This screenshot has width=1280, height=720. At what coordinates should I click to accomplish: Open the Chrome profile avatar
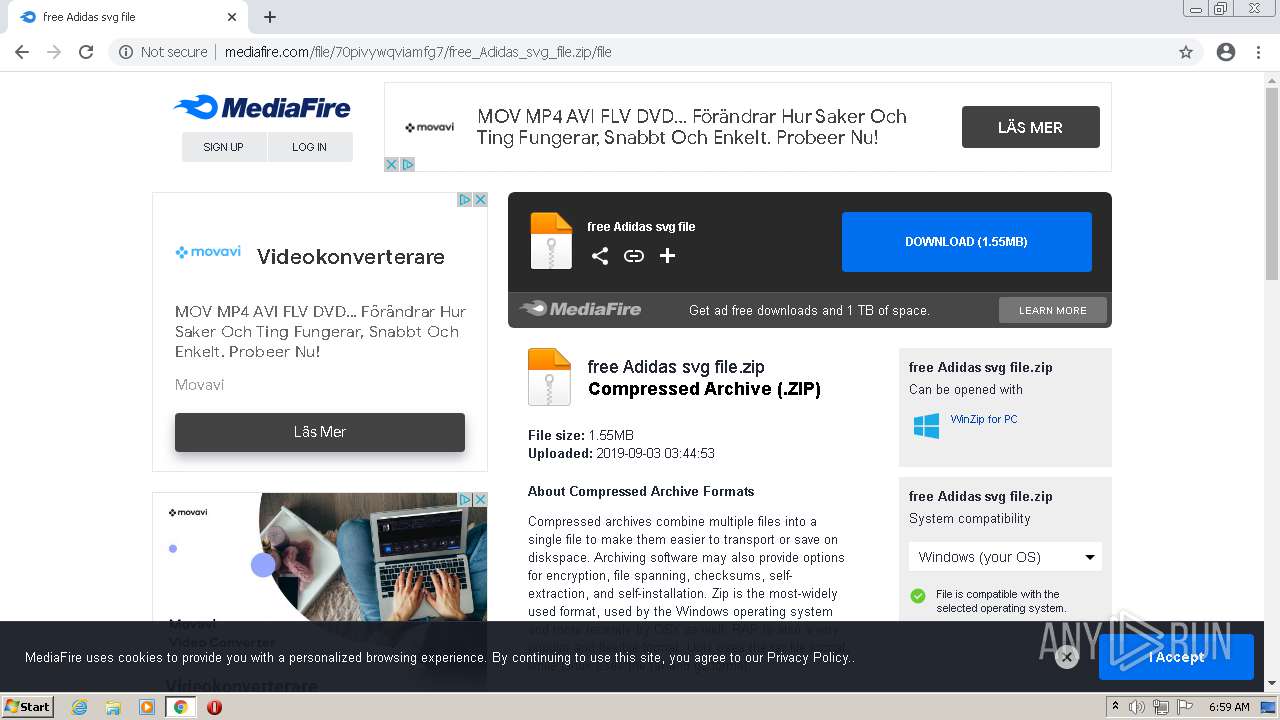pyautogui.click(x=1226, y=52)
